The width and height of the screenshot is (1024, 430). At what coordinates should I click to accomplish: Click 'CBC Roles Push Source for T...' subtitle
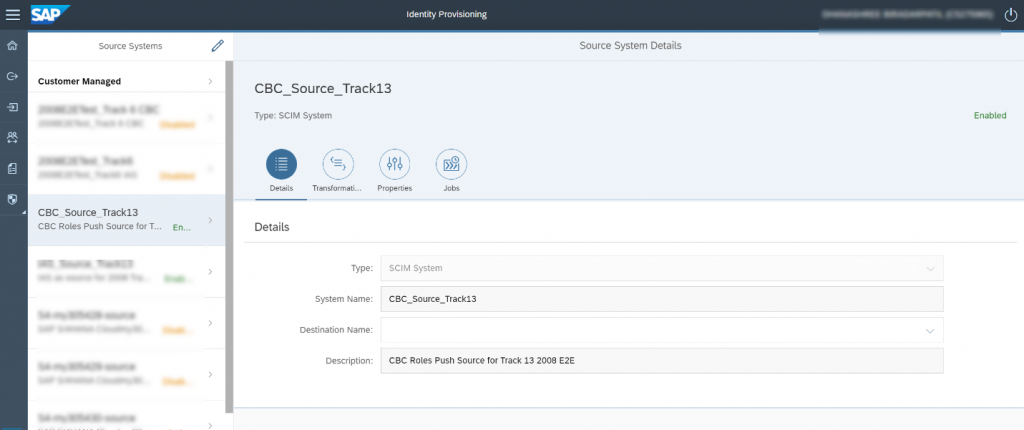pos(100,227)
